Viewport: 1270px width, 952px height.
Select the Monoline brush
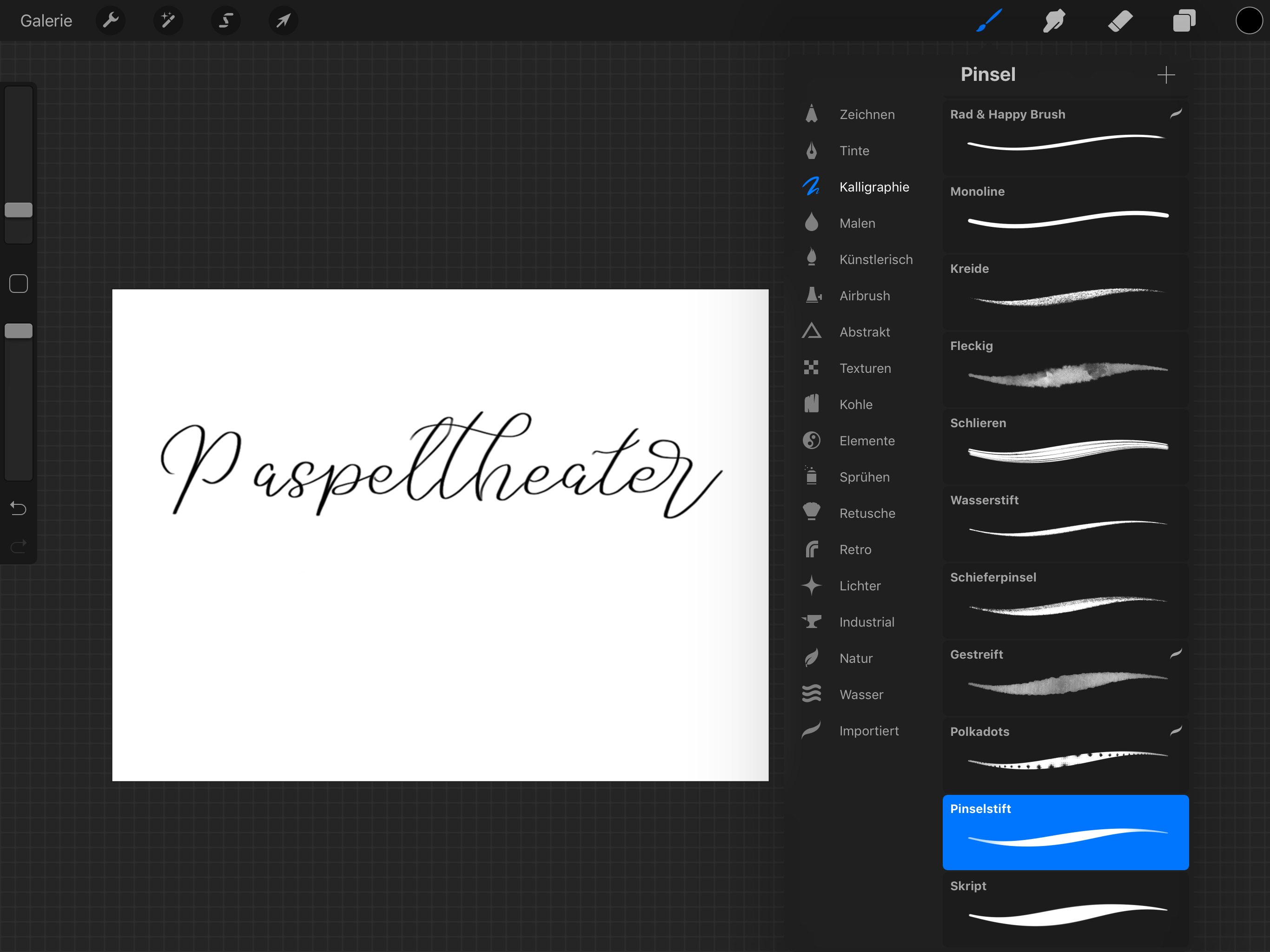[x=1065, y=214]
